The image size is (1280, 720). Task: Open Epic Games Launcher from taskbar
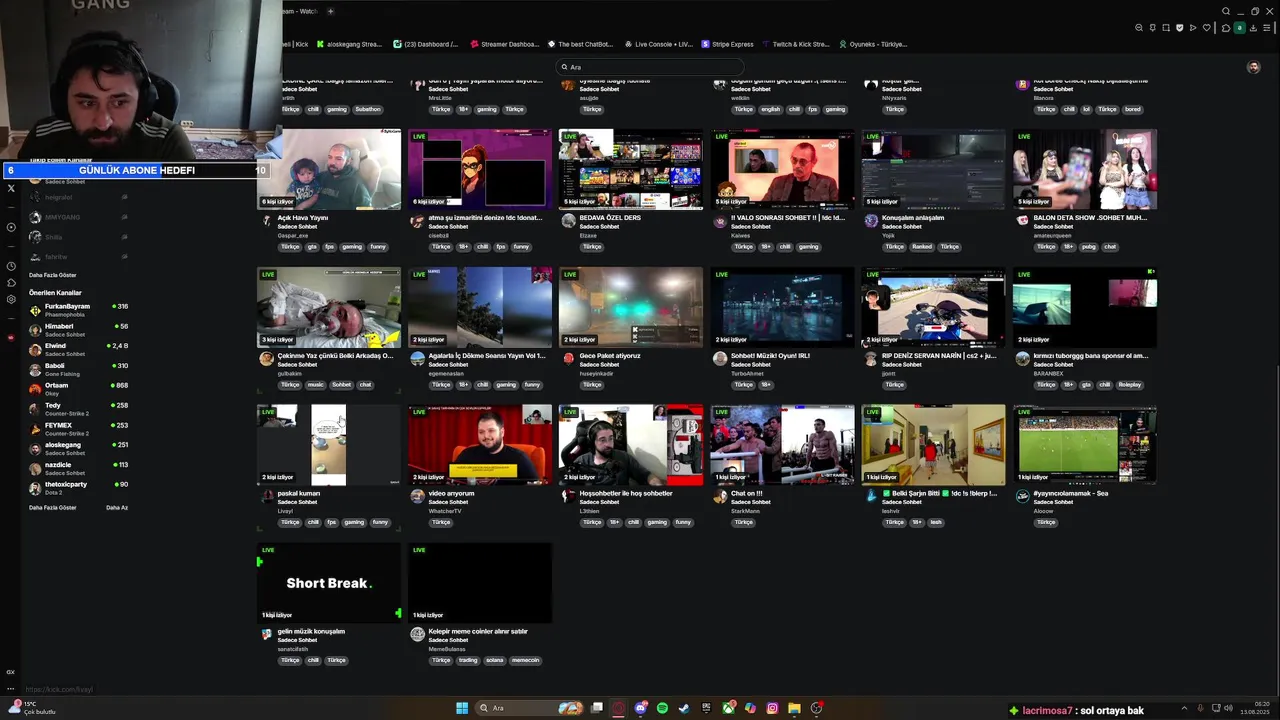pyautogui.click(x=706, y=708)
